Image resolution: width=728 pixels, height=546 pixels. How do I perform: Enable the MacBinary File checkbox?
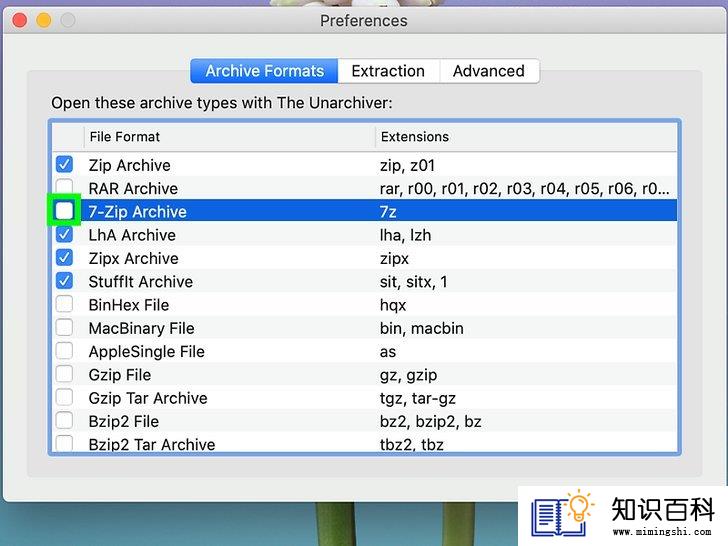click(x=64, y=327)
